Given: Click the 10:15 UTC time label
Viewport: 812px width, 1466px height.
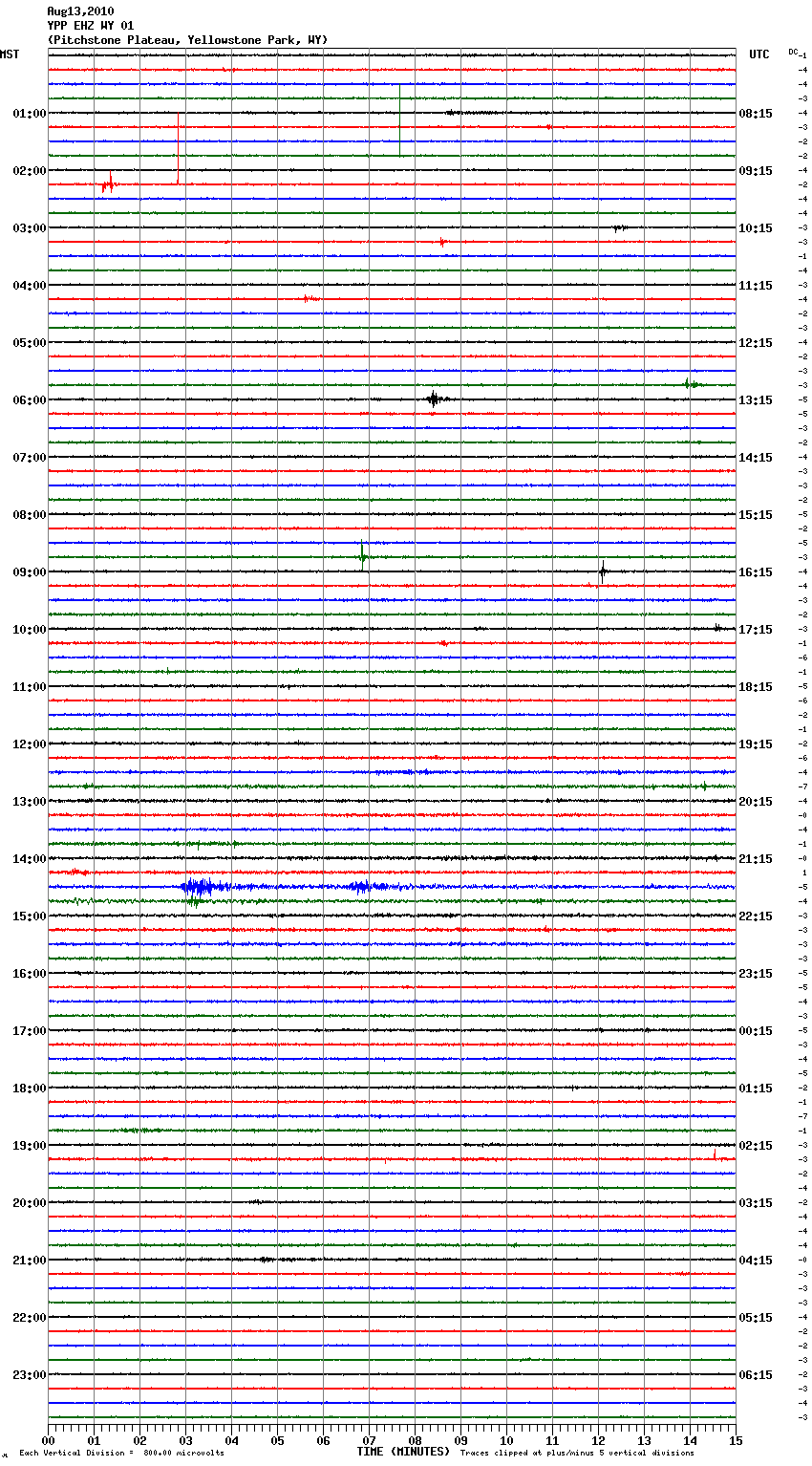Looking at the screenshot, I should click(756, 228).
